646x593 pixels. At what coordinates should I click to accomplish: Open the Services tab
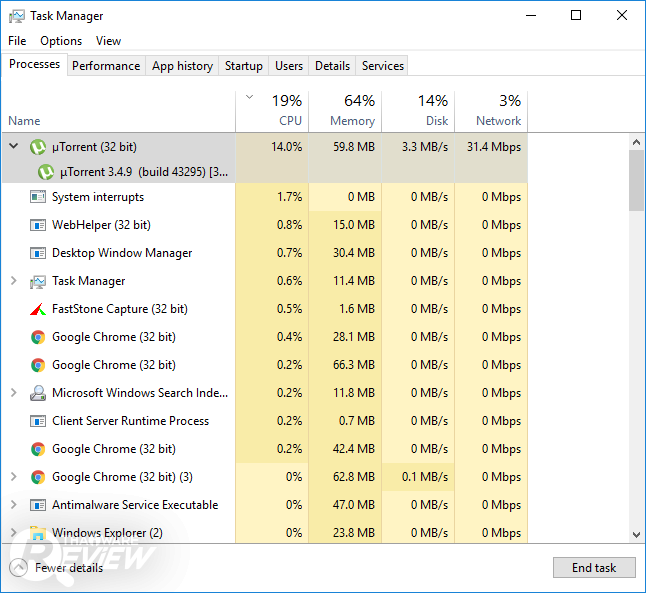click(x=383, y=66)
